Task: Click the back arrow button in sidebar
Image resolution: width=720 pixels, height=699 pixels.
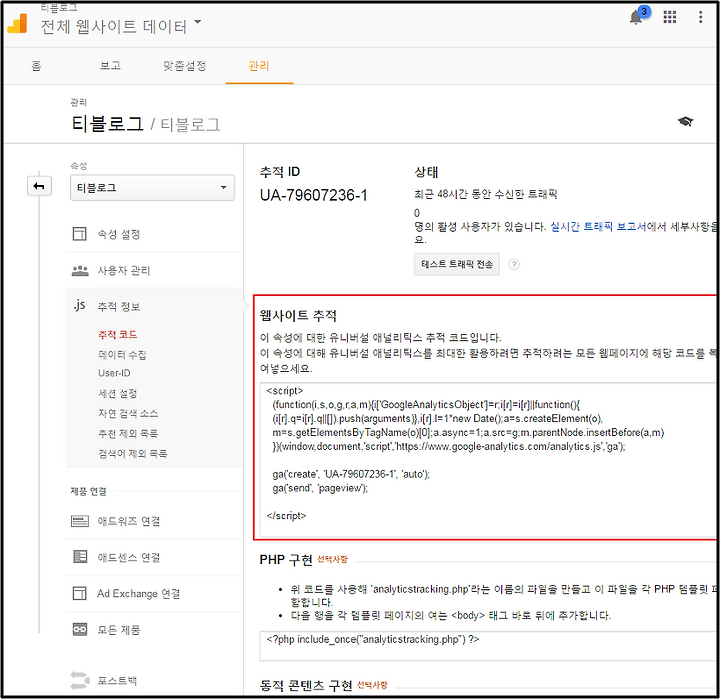Action: point(39,186)
